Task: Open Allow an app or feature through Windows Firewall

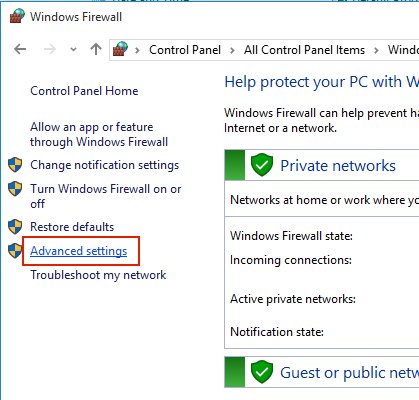Action: coord(99,134)
